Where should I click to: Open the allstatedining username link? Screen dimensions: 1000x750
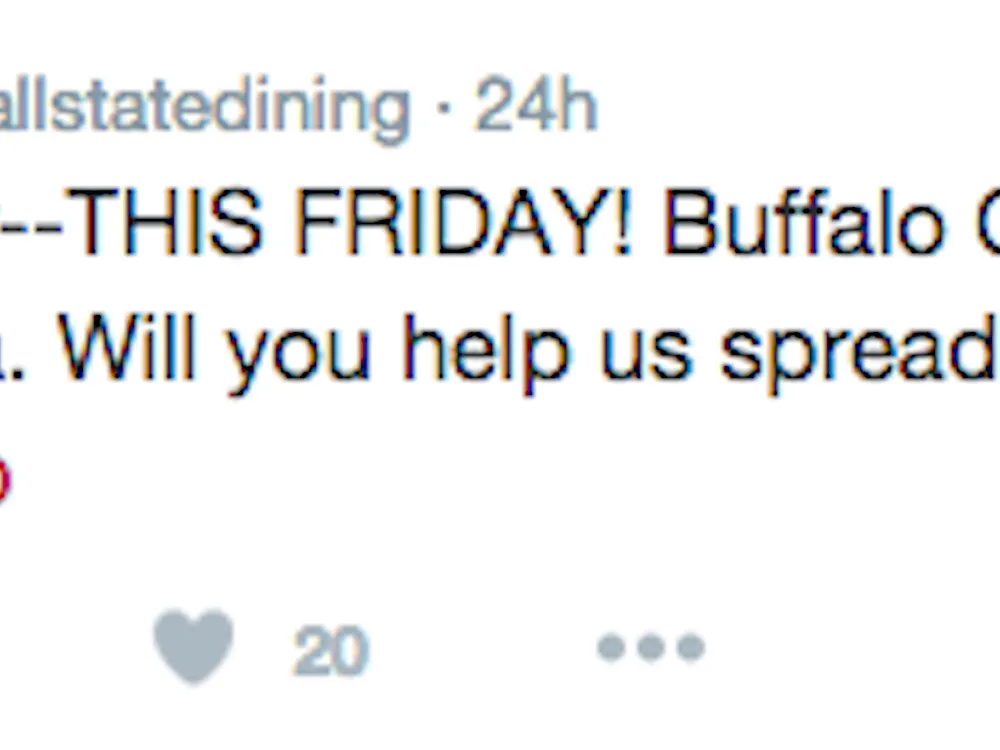tap(200, 105)
